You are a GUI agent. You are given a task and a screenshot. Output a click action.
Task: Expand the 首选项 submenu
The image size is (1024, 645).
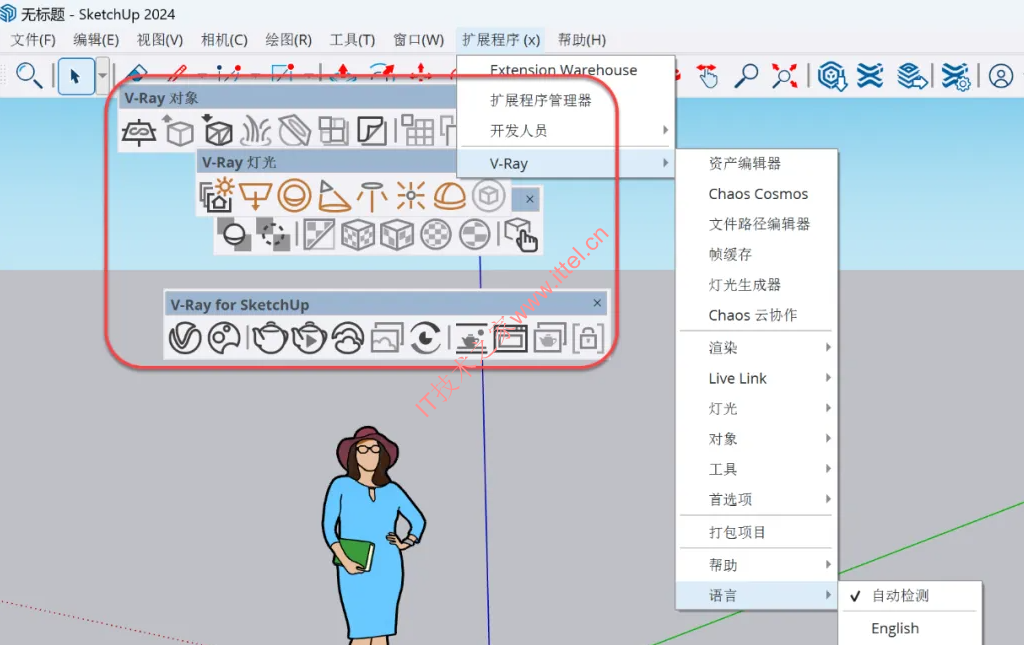(757, 499)
